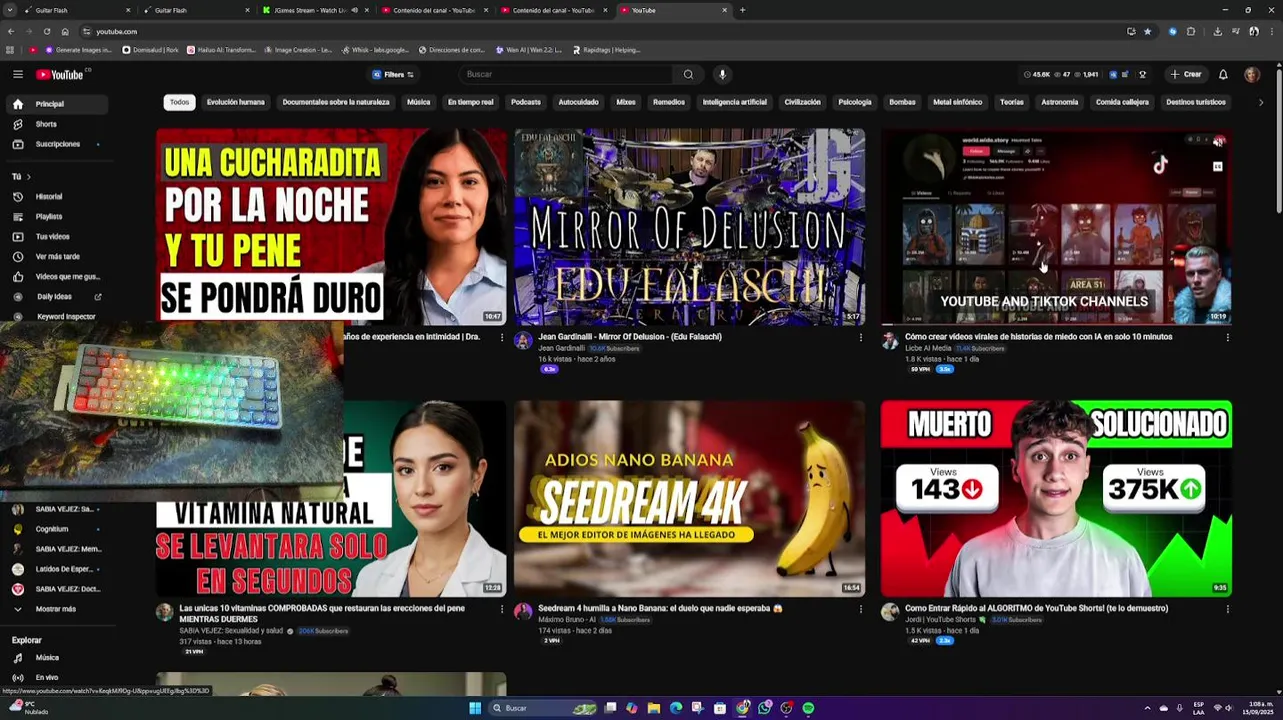Open the notifications bell
Image resolution: width=1283 pixels, height=720 pixels.
[x=1222, y=74]
